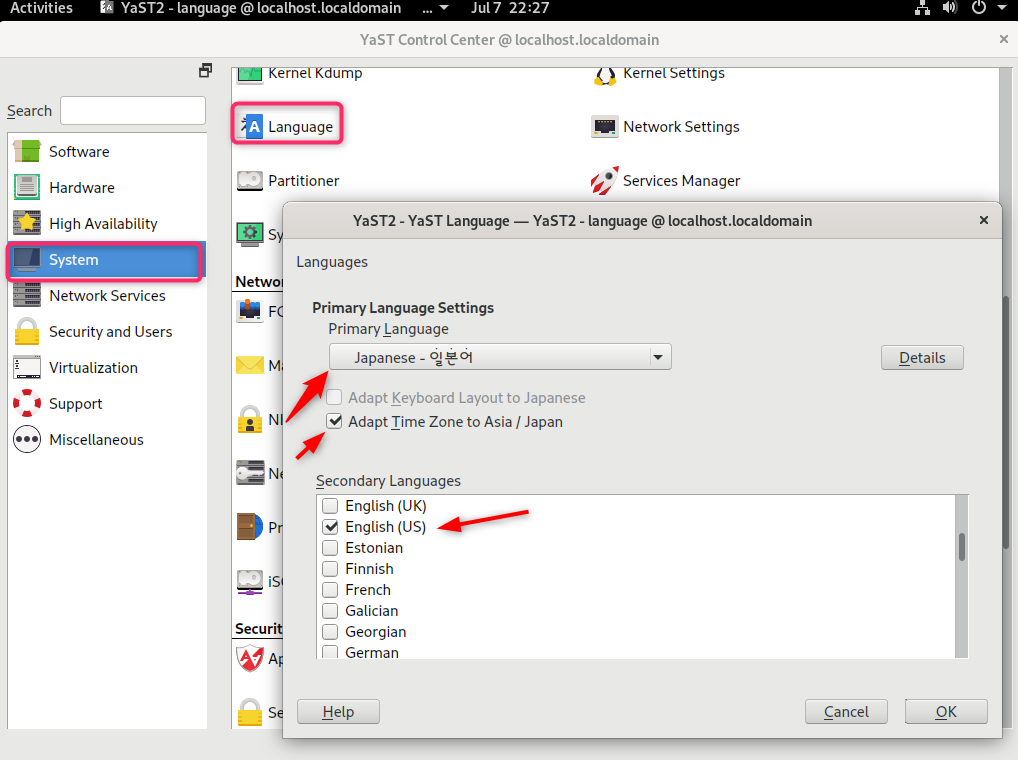1018x760 pixels.
Task: Select the Software category label
Action: (79, 151)
